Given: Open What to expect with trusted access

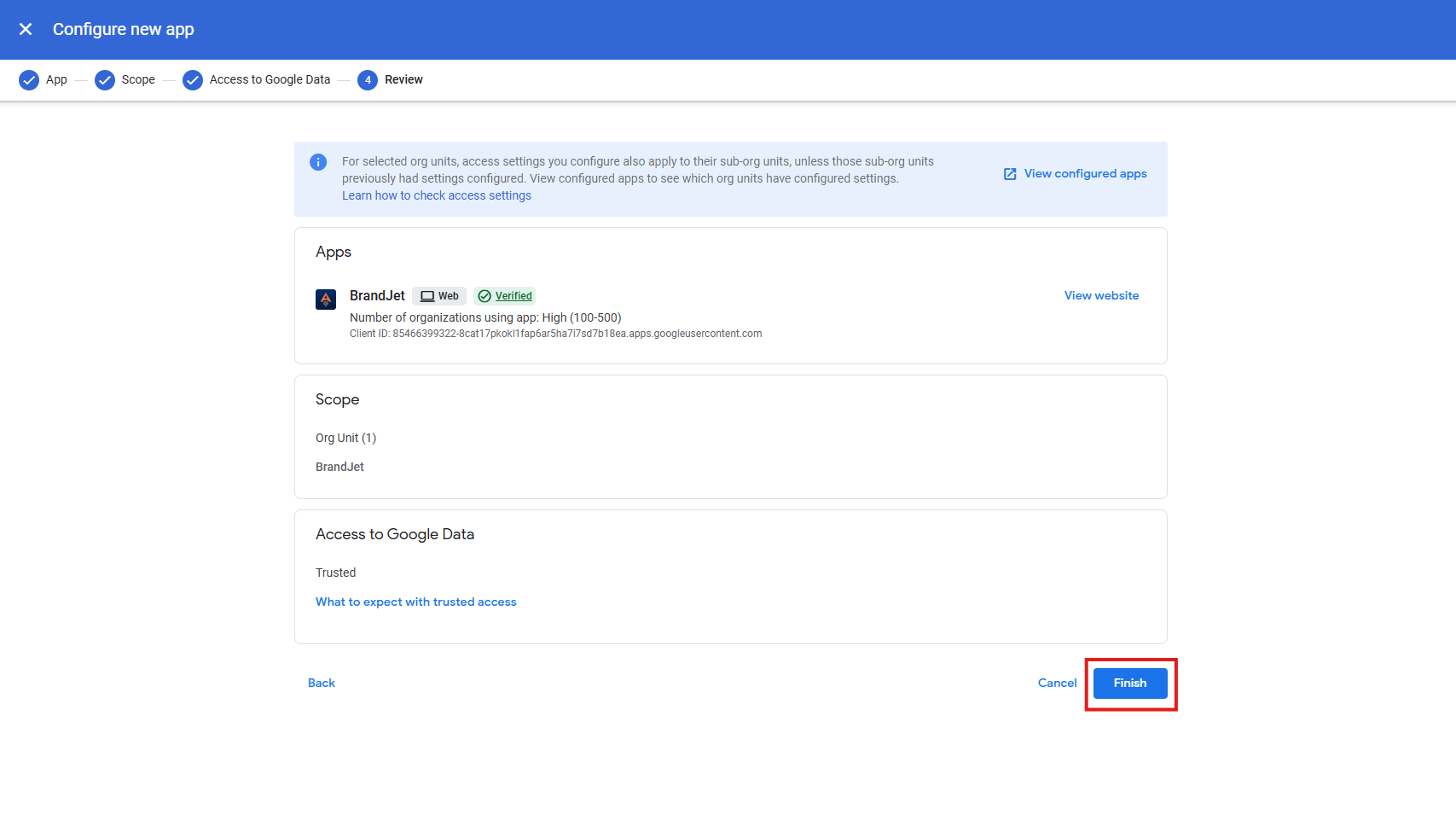Looking at the screenshot, I should tap(416, 602).
